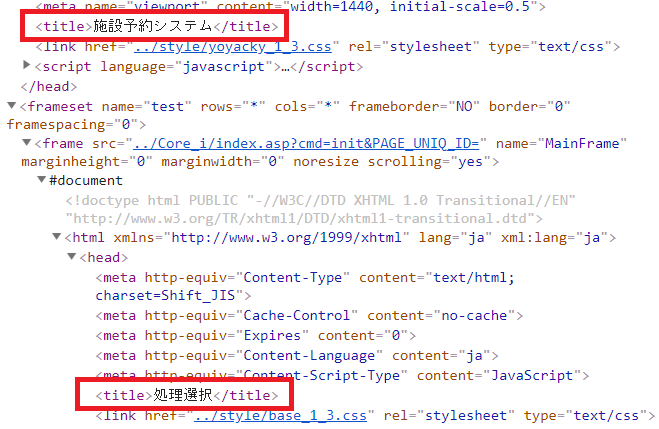This screenshot has width=659, height=429.
Task: Click the scrolling="yes" attribute text
Action: pos(429,162)
